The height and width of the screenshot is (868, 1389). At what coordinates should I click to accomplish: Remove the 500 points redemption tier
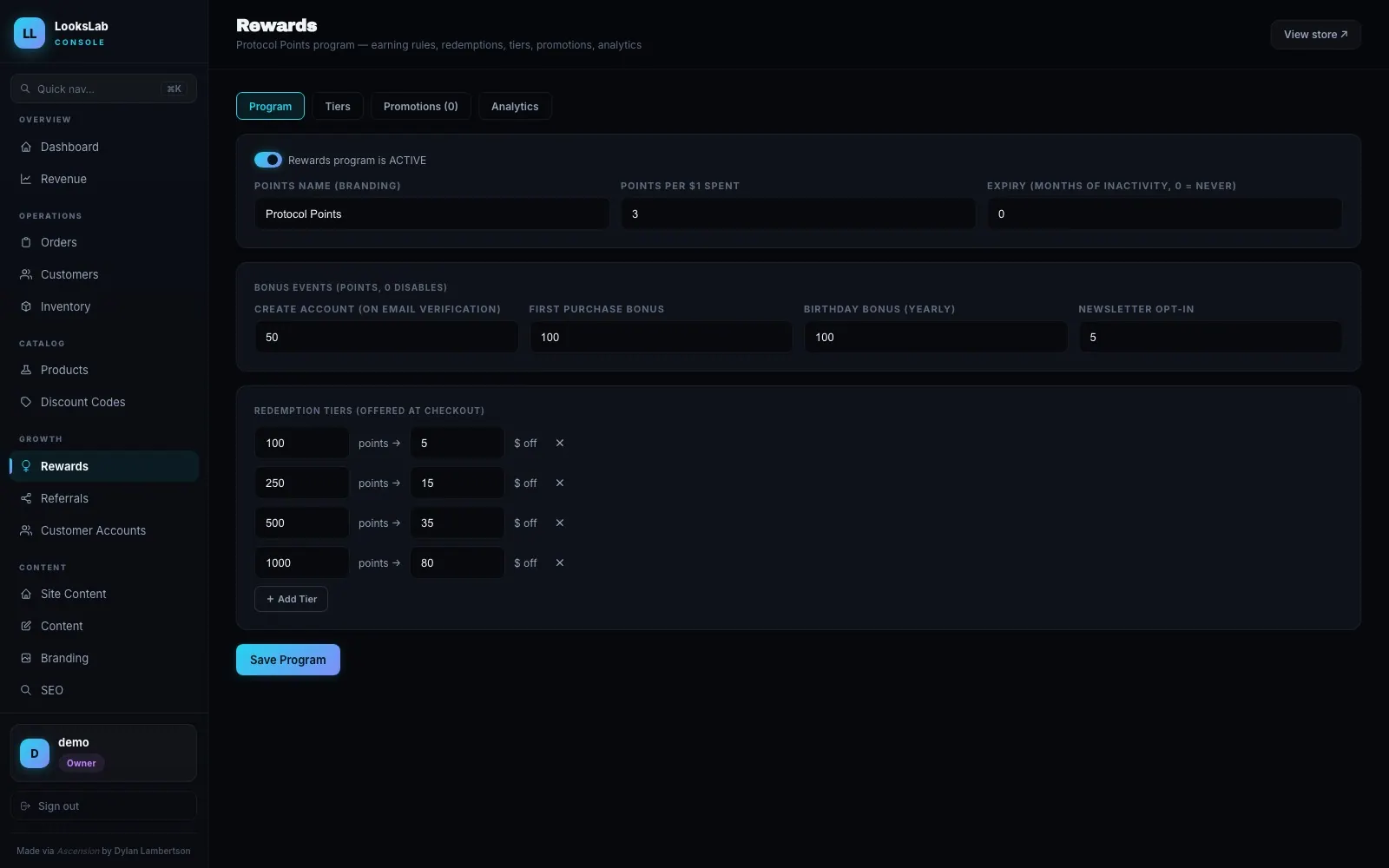[560, 523]
